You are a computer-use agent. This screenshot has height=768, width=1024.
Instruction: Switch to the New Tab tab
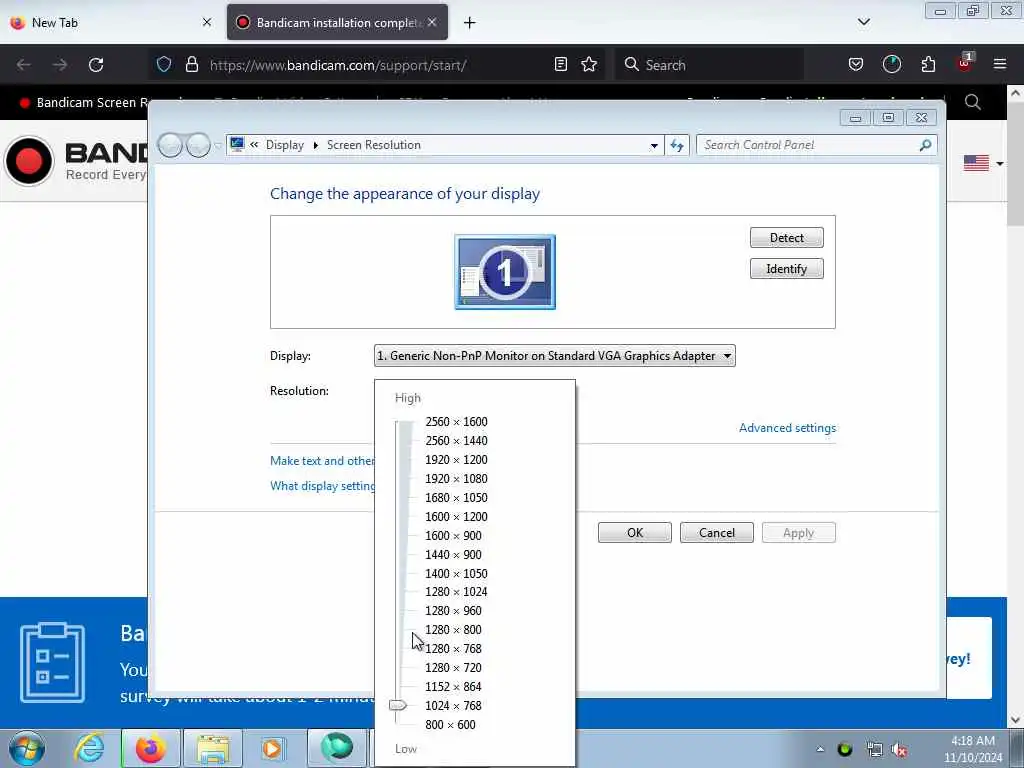pyautogui.click(x=110, y=23)
